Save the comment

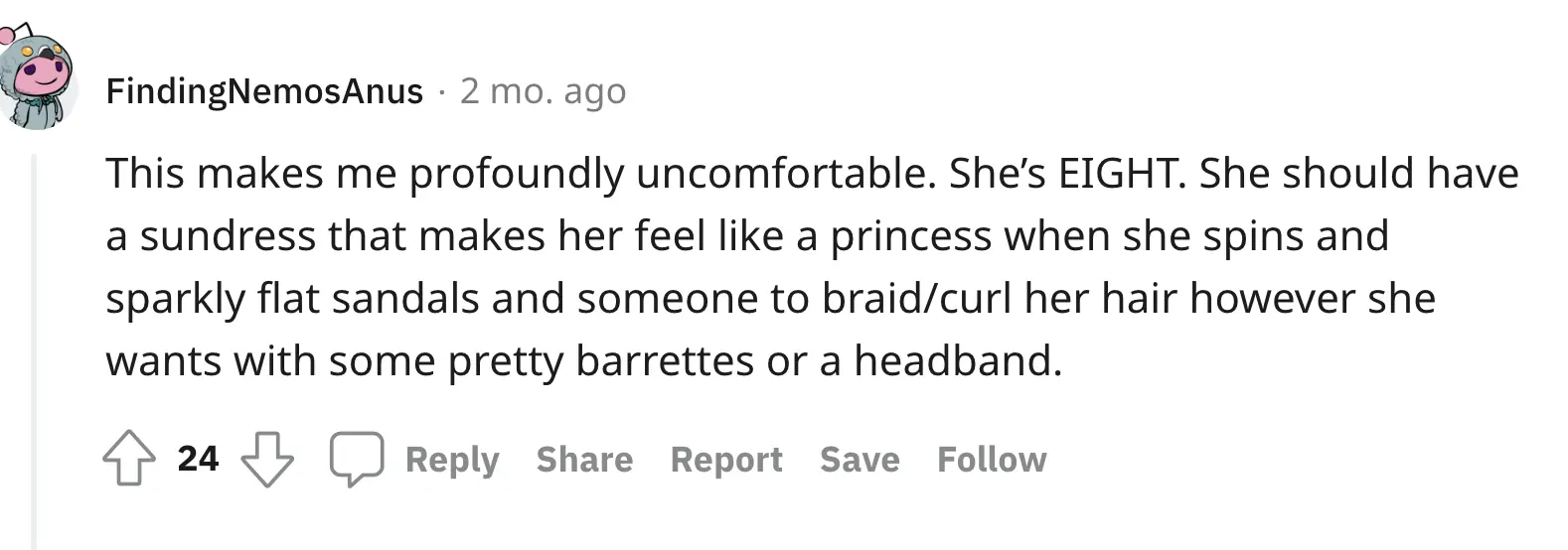pos(860,460)
